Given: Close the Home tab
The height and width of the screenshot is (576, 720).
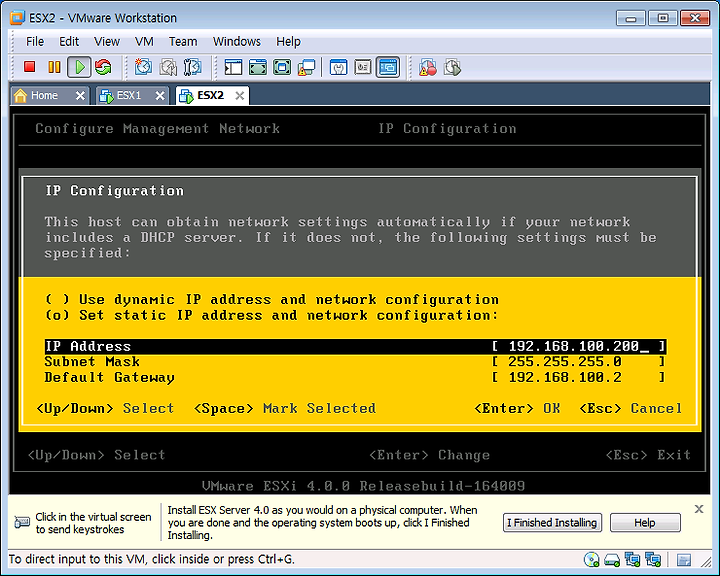Looking at the screenshot, I should [80, 96].
